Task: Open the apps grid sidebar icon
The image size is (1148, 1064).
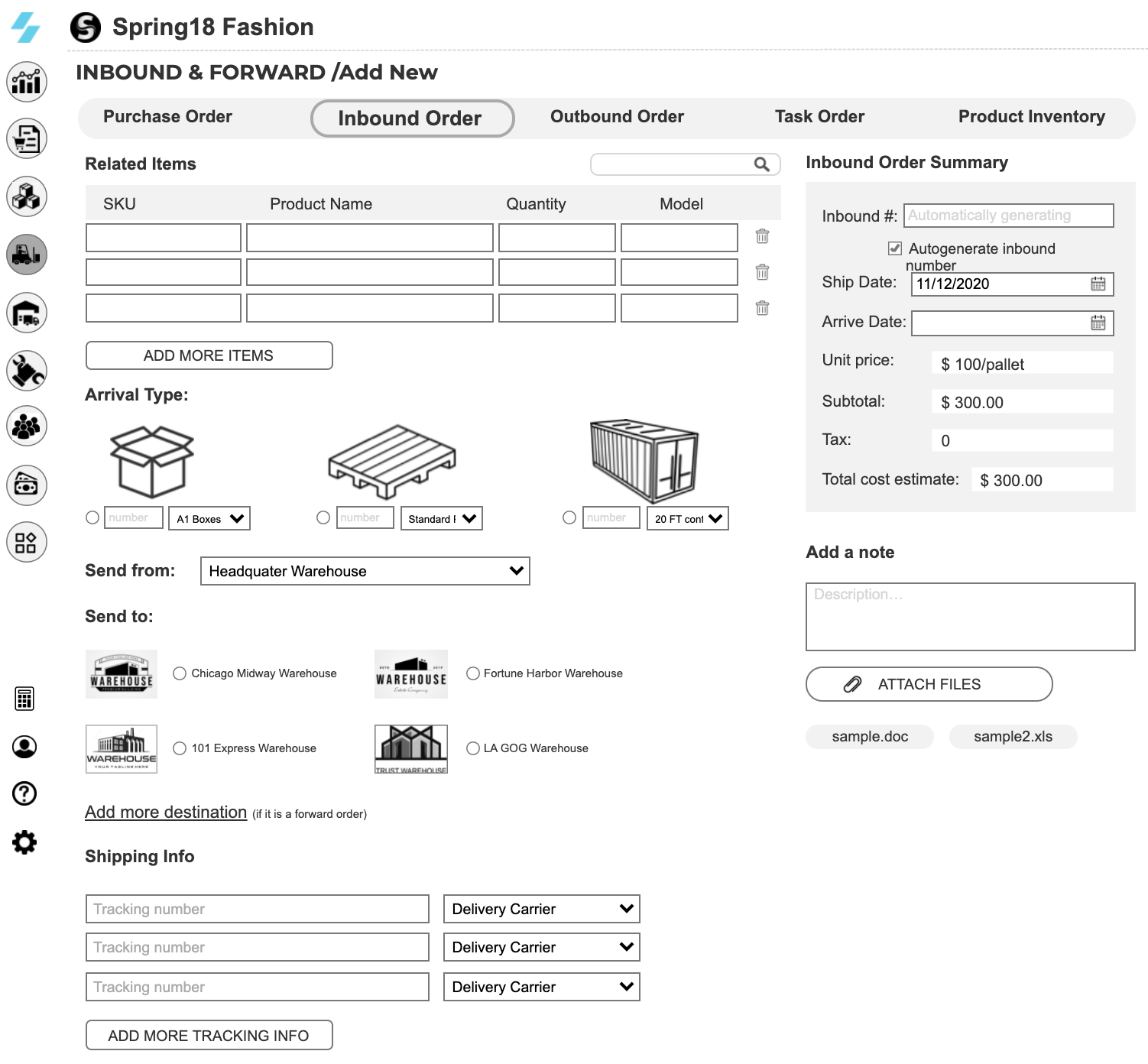Action: (x=27, y=542)
